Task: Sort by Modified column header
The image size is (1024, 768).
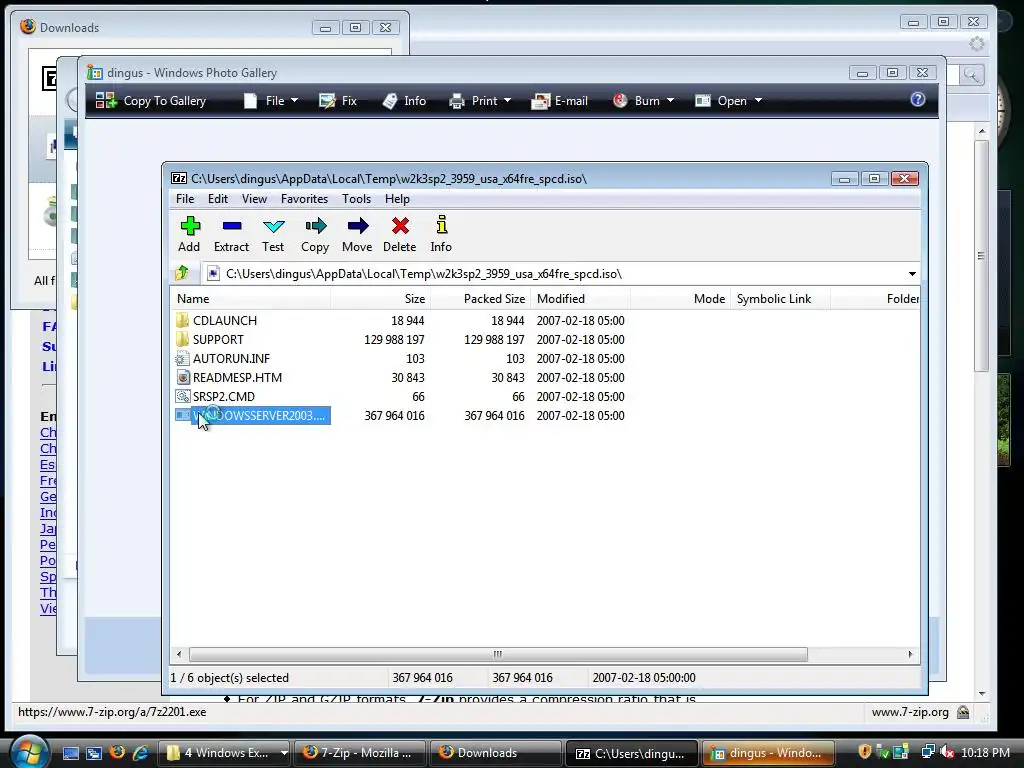Action: point(581,298)
